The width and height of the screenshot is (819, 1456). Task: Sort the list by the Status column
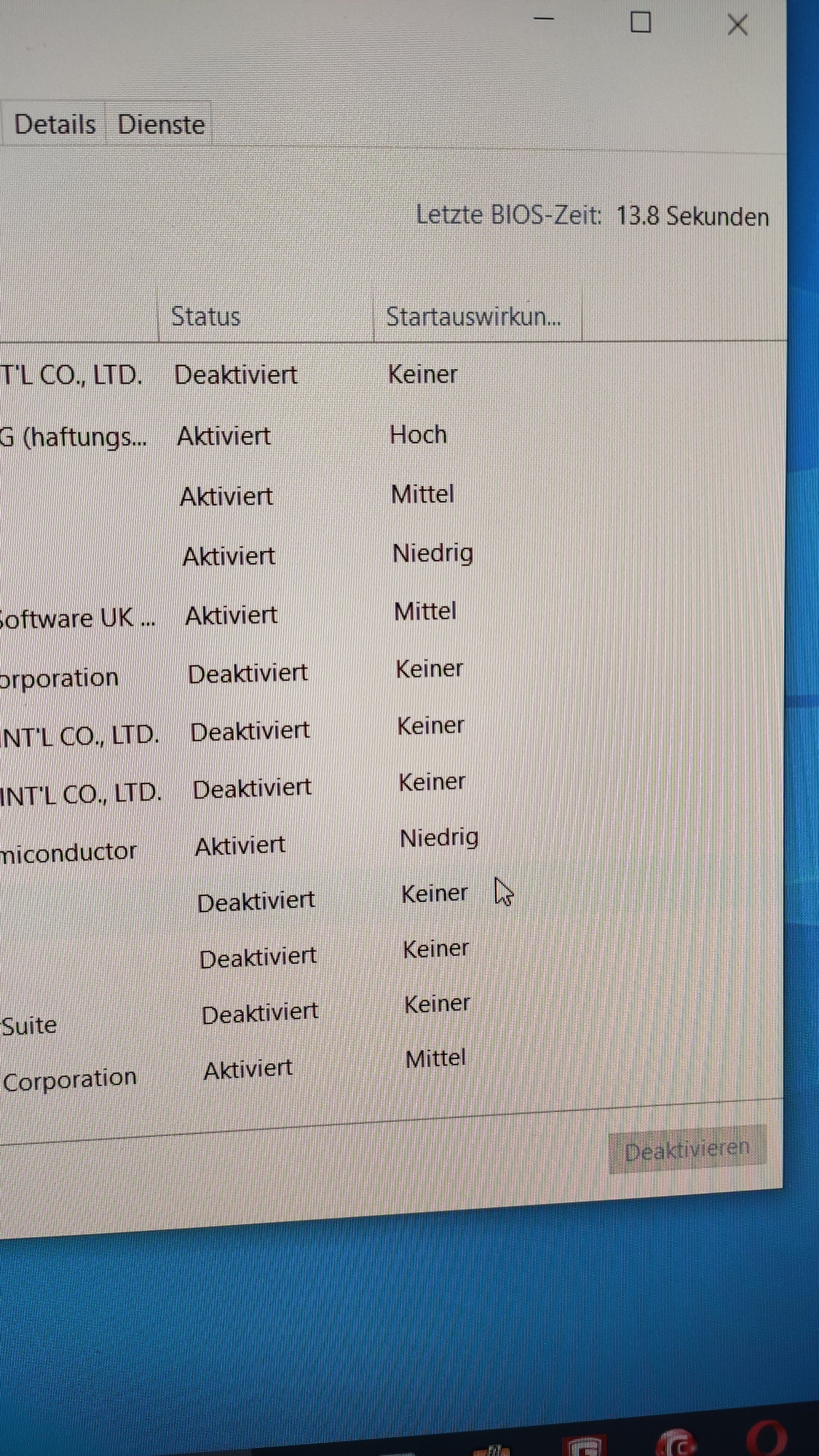206,317
